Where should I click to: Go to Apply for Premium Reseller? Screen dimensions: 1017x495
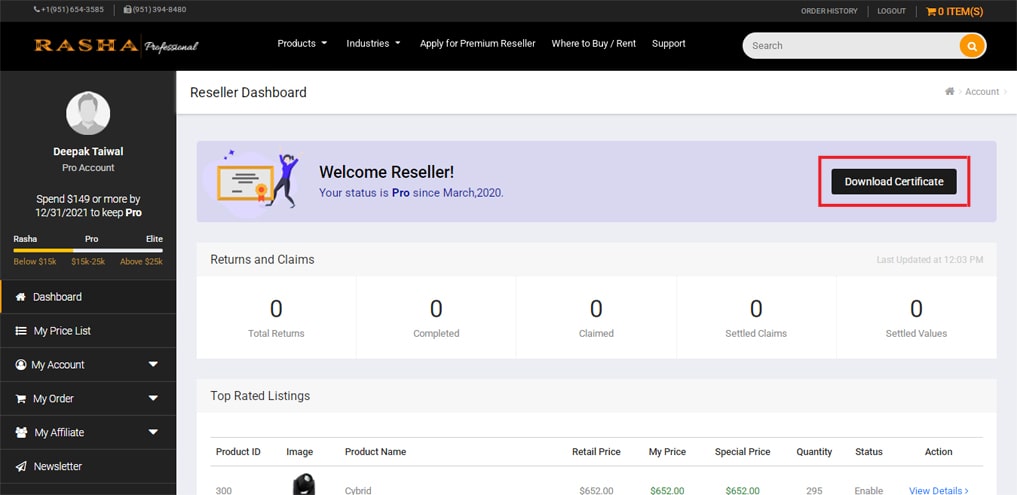[477, 44]
